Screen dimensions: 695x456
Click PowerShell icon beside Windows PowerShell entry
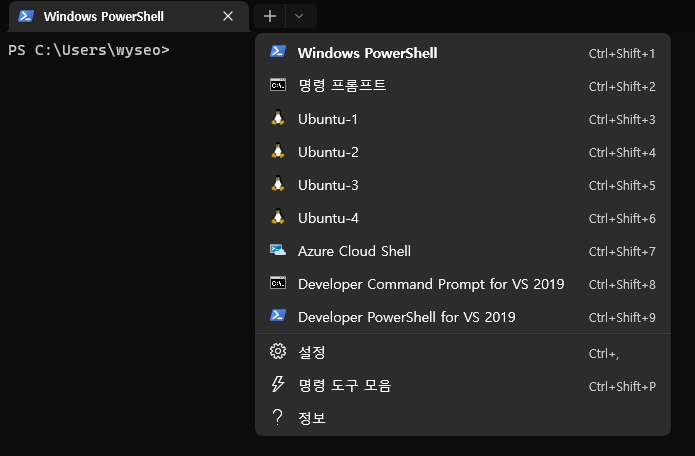click(x=278, y=52)
